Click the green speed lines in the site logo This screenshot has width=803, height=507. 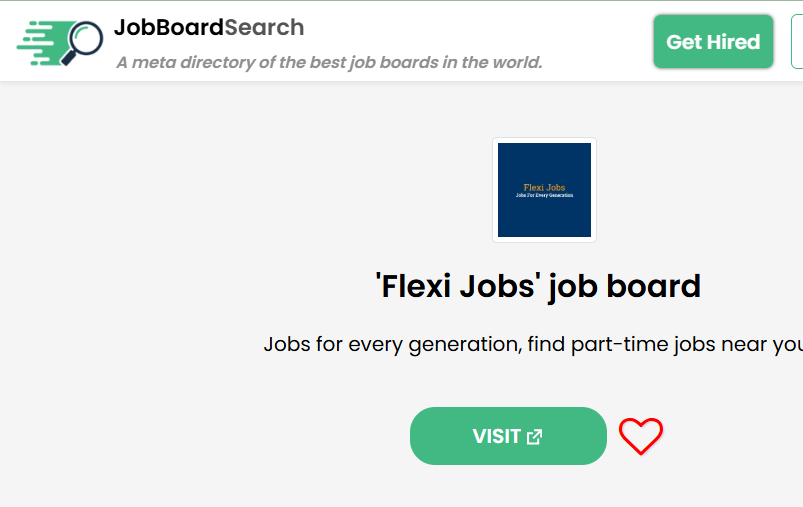coord(38,44)
